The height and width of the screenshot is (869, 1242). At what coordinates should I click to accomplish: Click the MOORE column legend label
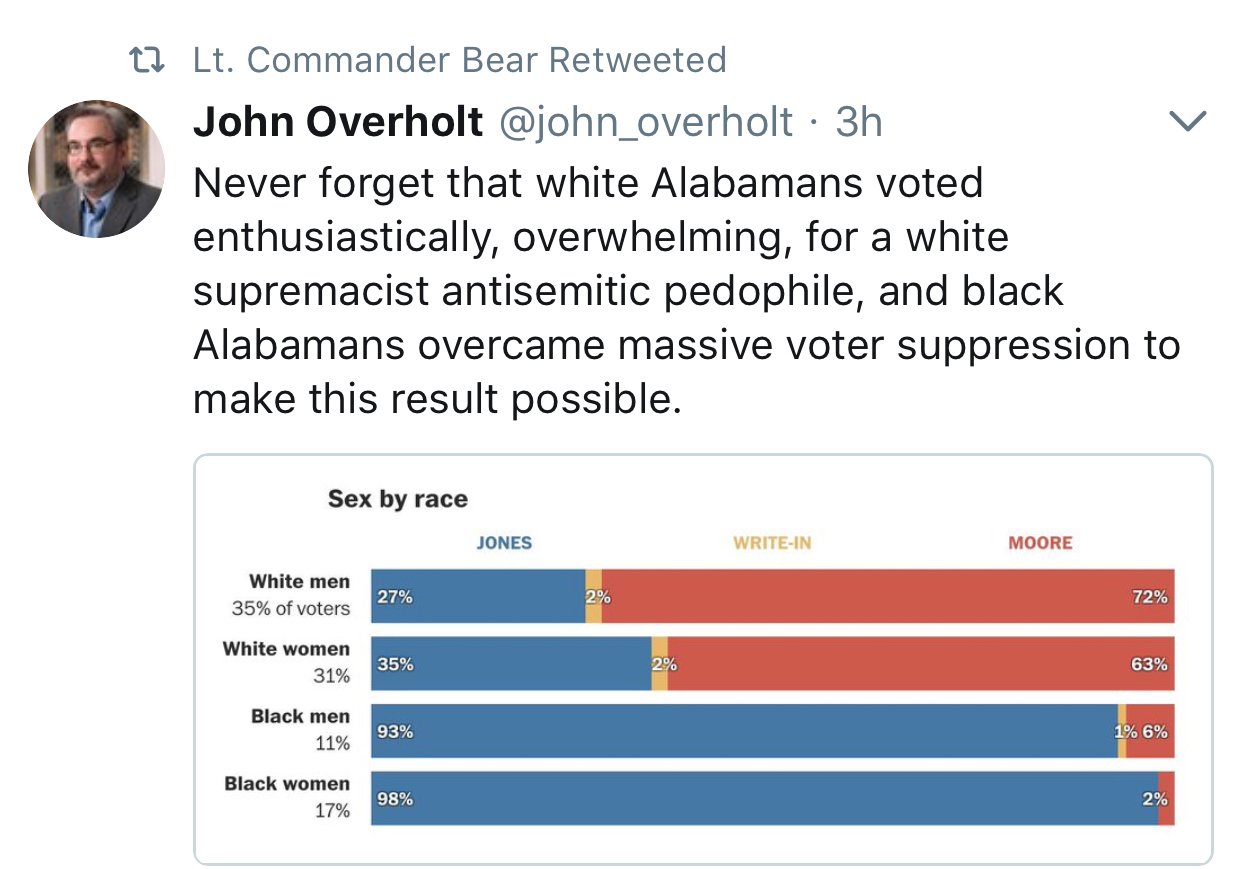coord(1040,543)
